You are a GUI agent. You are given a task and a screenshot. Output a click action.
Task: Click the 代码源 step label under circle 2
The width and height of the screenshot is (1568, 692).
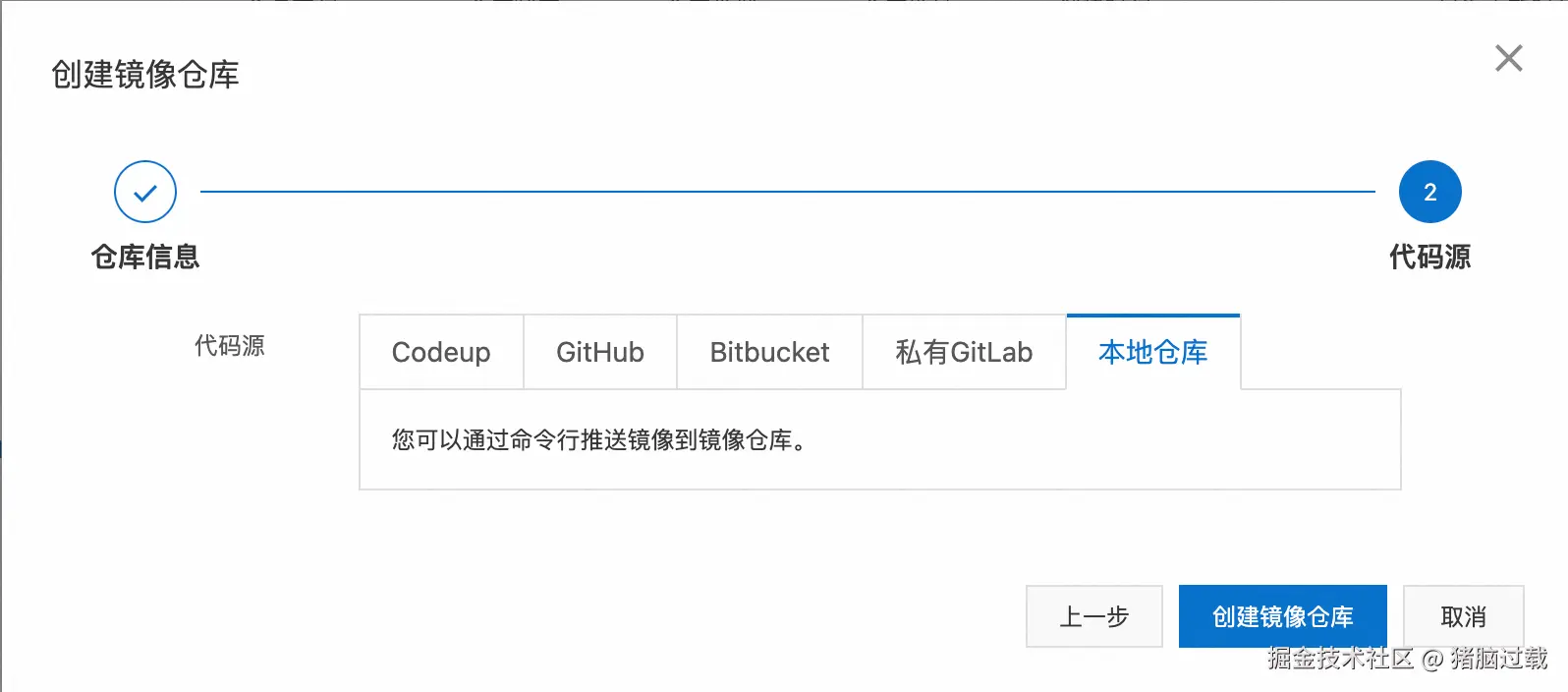(x=1429, y=257)
